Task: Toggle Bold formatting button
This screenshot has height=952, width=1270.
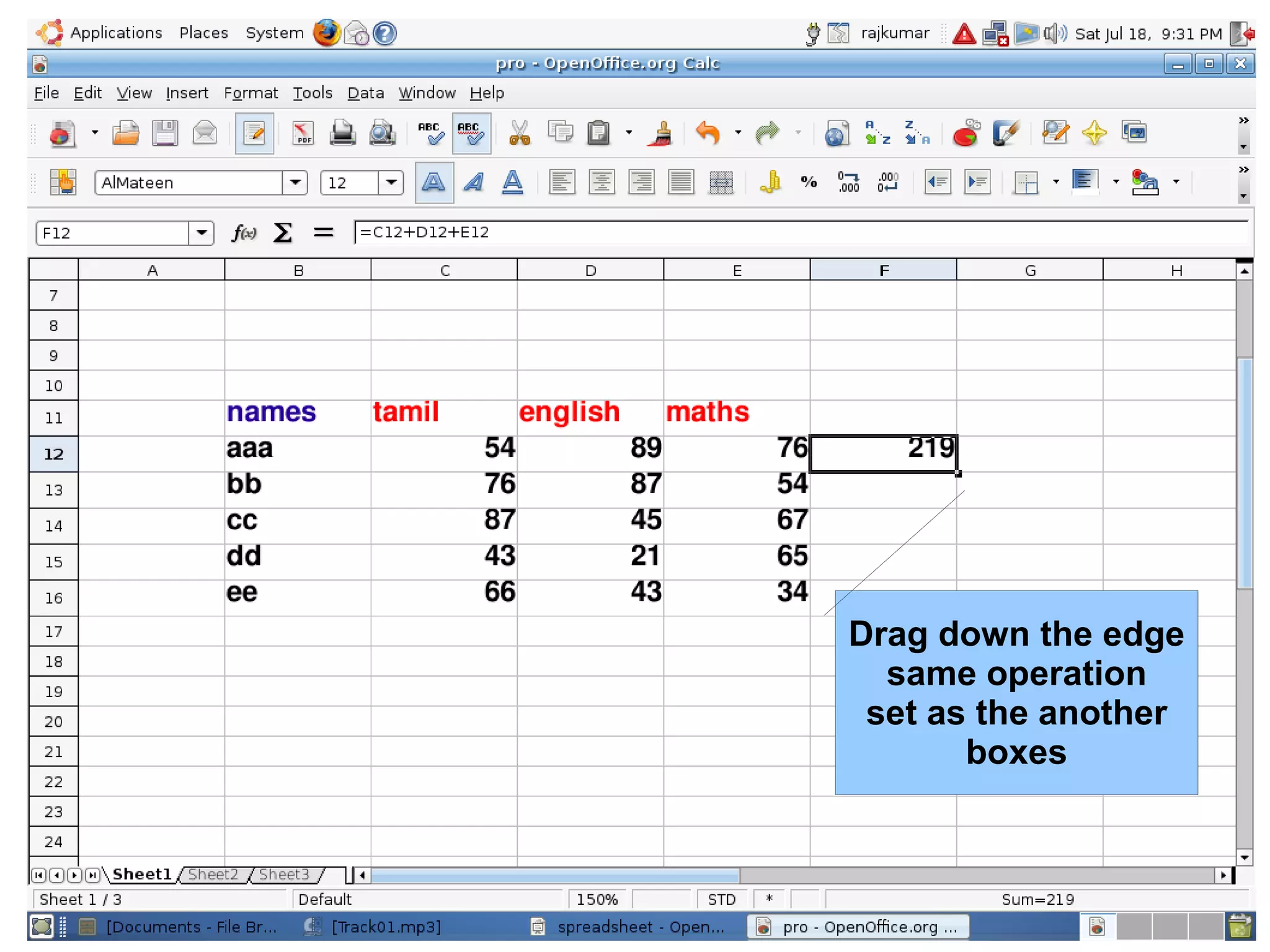Action: point(433,182)
